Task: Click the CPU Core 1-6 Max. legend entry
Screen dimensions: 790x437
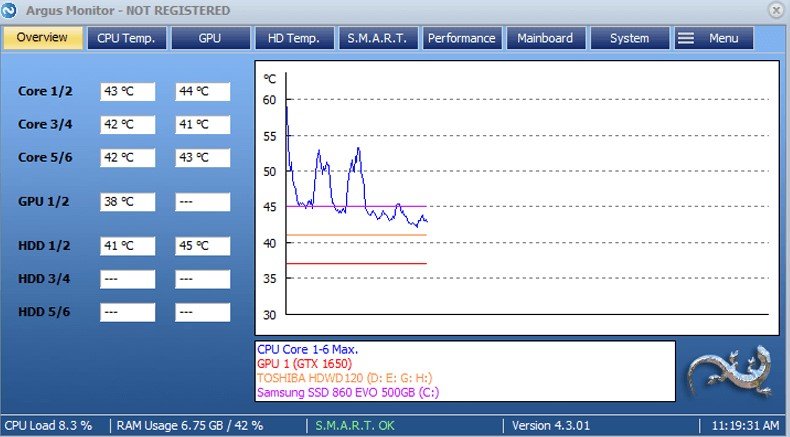Action: pos(307,350)
